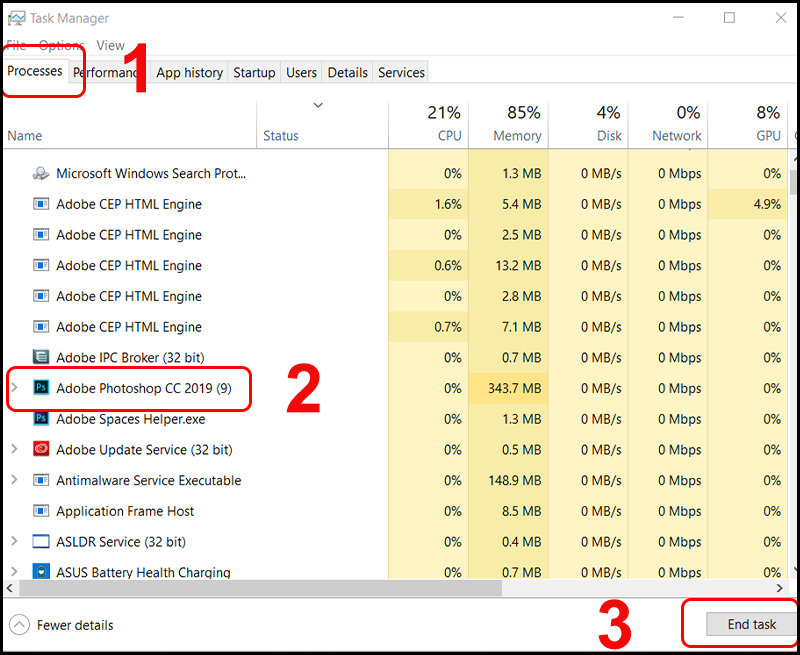This screenshot has height=655, width=800.
Task: Click the Fewer details label
Action: pyautogui.click(x=75, y=625)
